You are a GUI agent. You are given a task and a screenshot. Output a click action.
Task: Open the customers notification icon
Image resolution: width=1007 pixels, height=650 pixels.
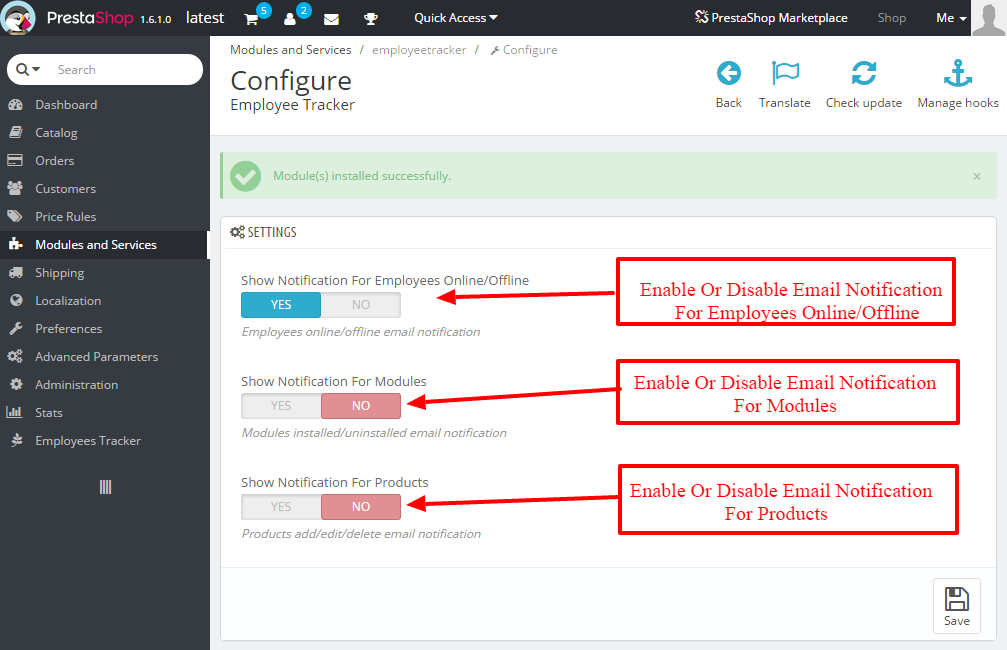pyautogui.click(x=290, y=19)
